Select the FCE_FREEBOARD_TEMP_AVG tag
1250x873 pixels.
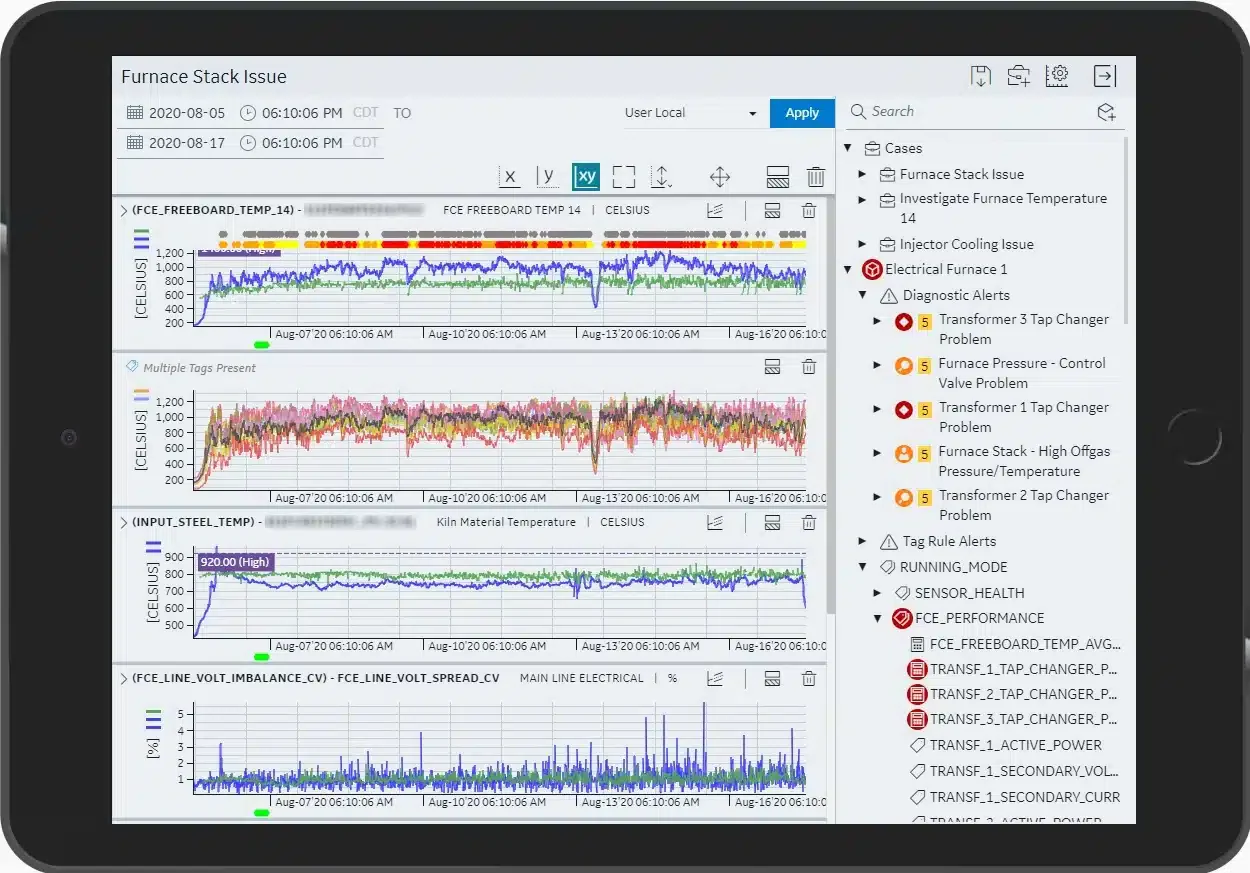coord(1025,644)
